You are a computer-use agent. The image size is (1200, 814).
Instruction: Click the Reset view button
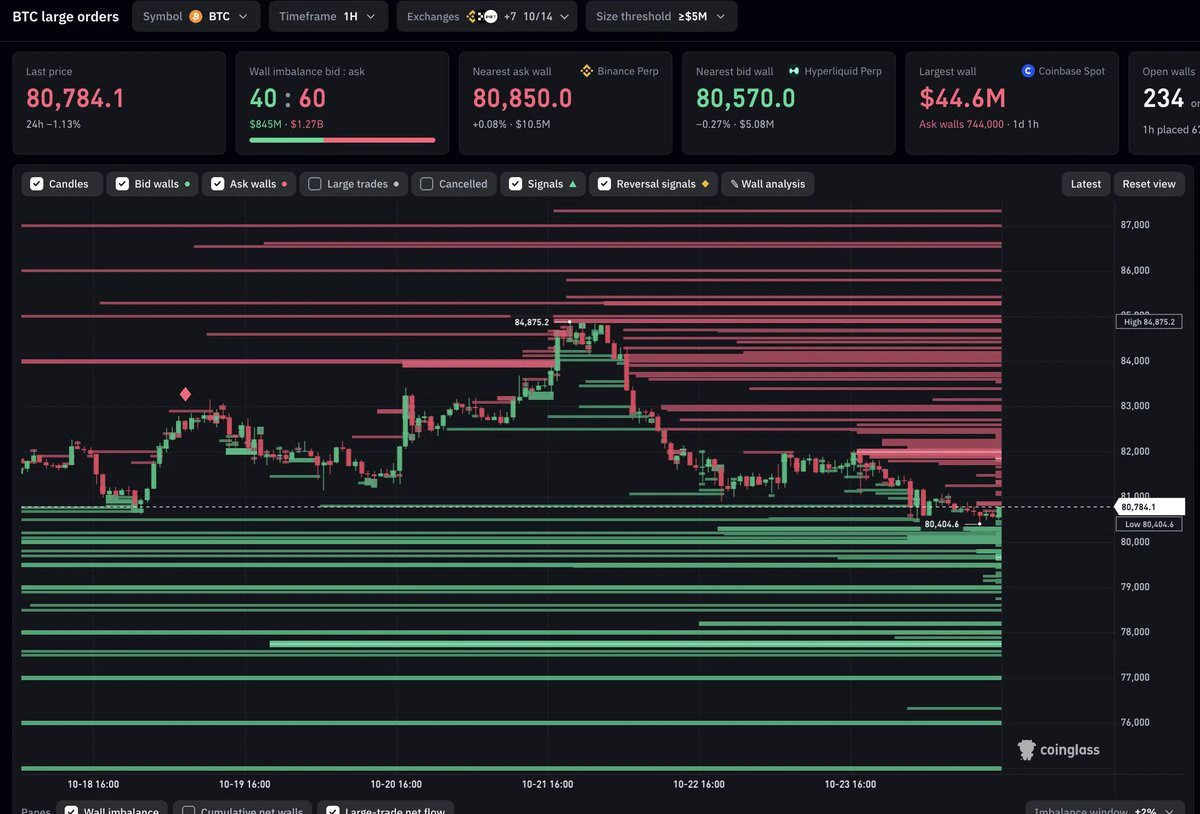click(1149, 184)
